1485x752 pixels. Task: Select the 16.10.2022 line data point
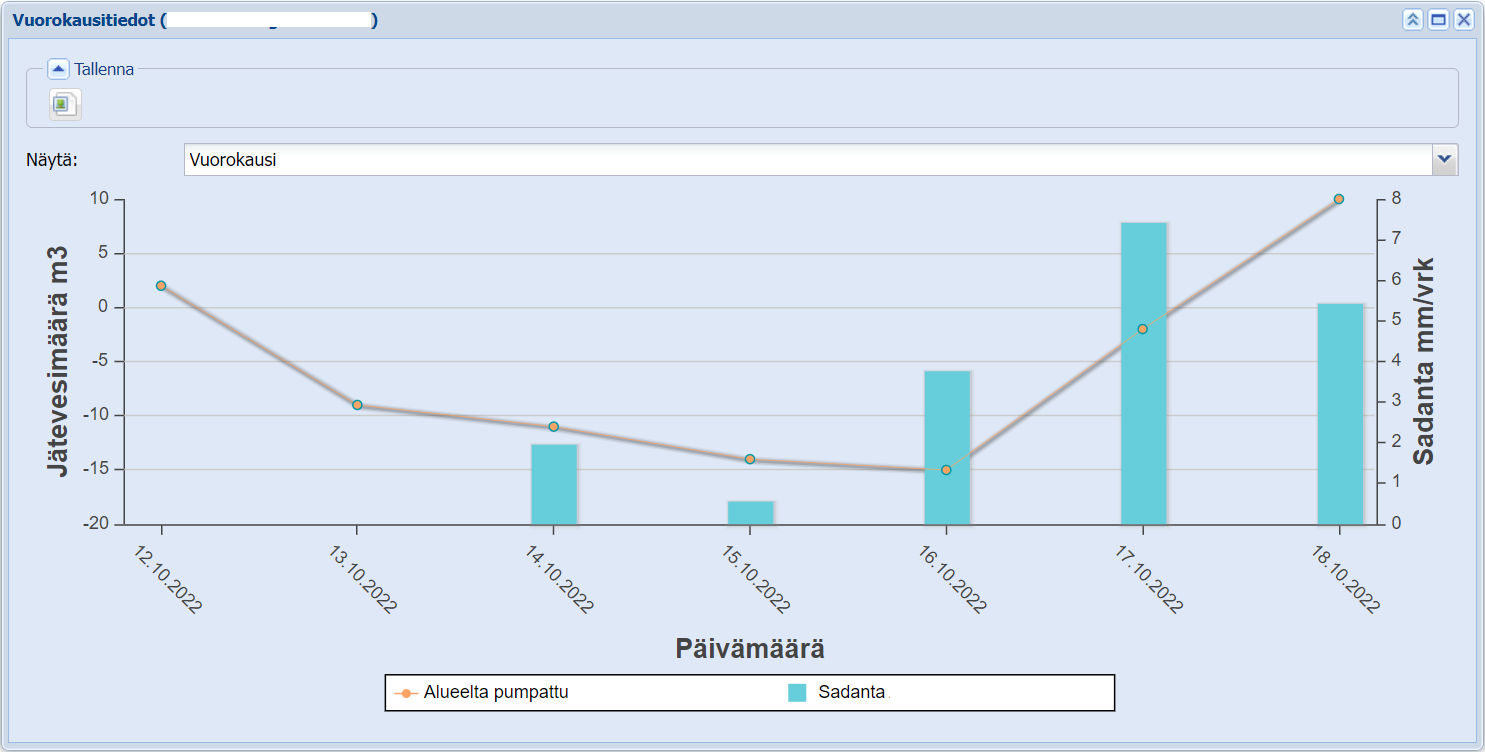tap(946, 470)
